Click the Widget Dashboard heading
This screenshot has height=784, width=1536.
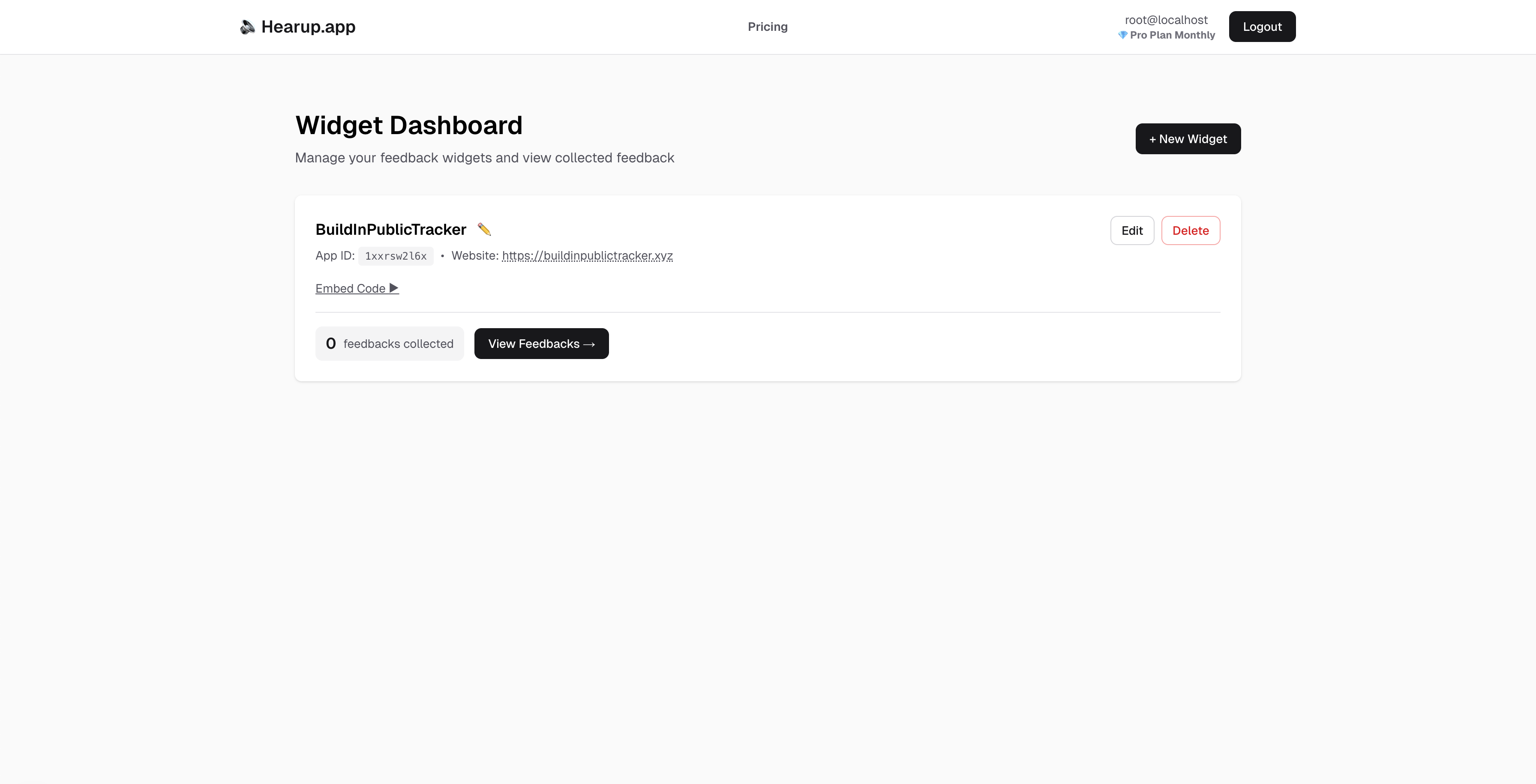pos(408,125)
